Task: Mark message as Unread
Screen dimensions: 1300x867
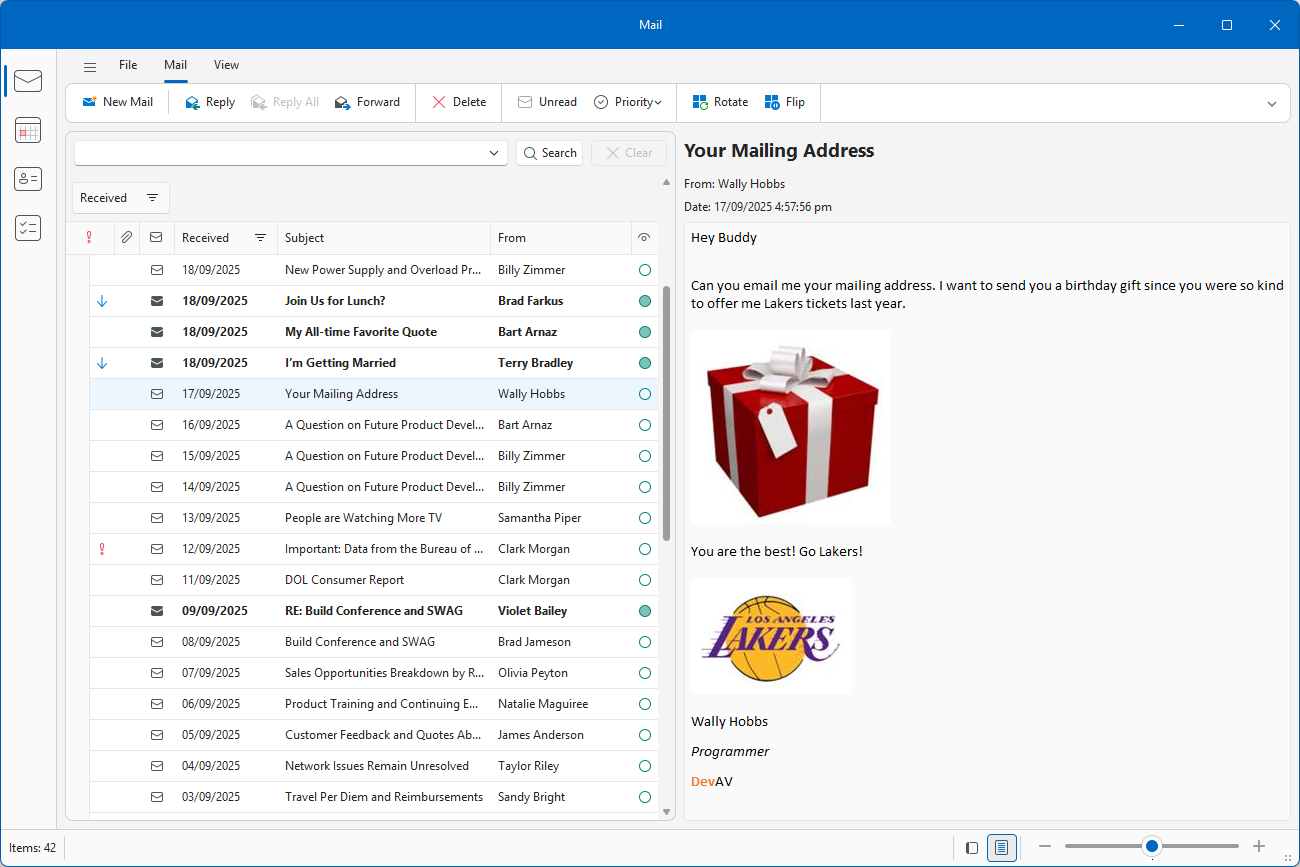Action: [547, 102]
